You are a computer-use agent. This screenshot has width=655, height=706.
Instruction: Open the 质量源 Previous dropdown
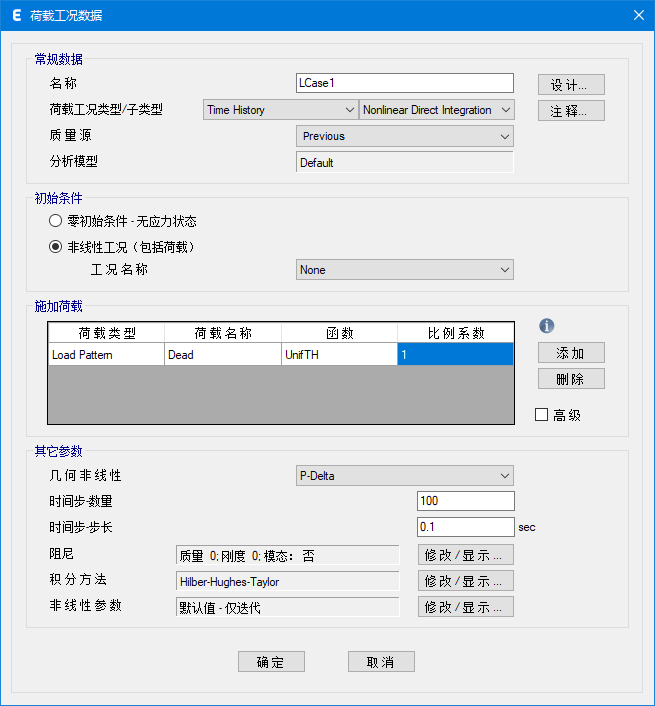405,136
